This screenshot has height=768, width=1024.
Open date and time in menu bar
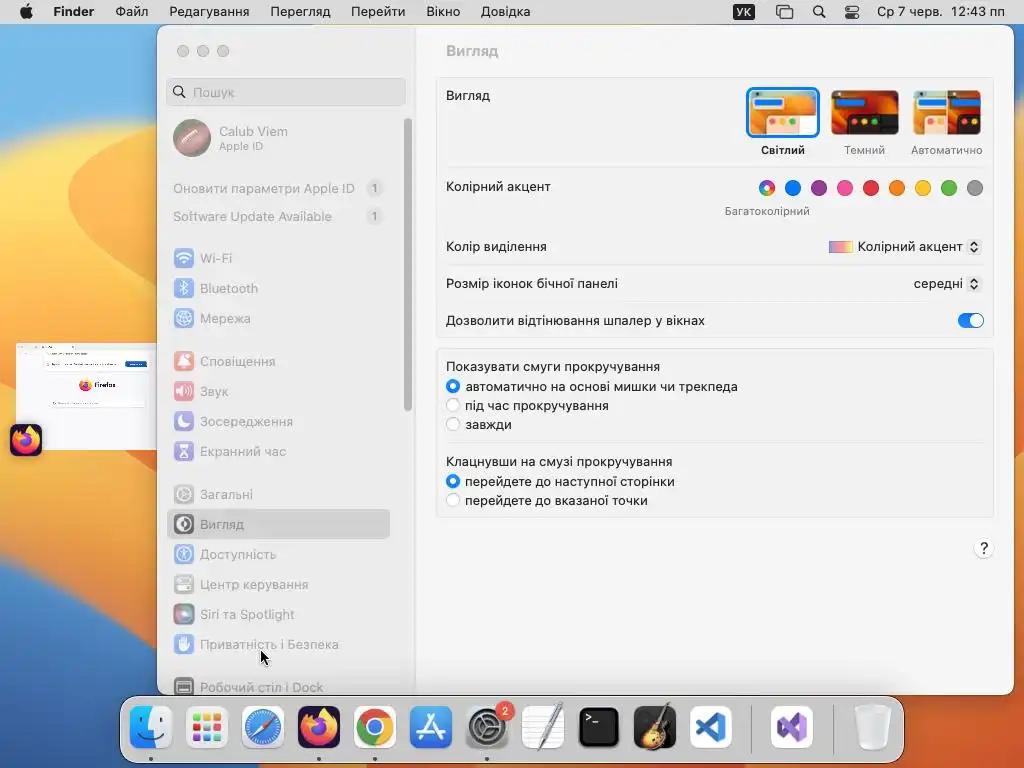tap(940, 12)
